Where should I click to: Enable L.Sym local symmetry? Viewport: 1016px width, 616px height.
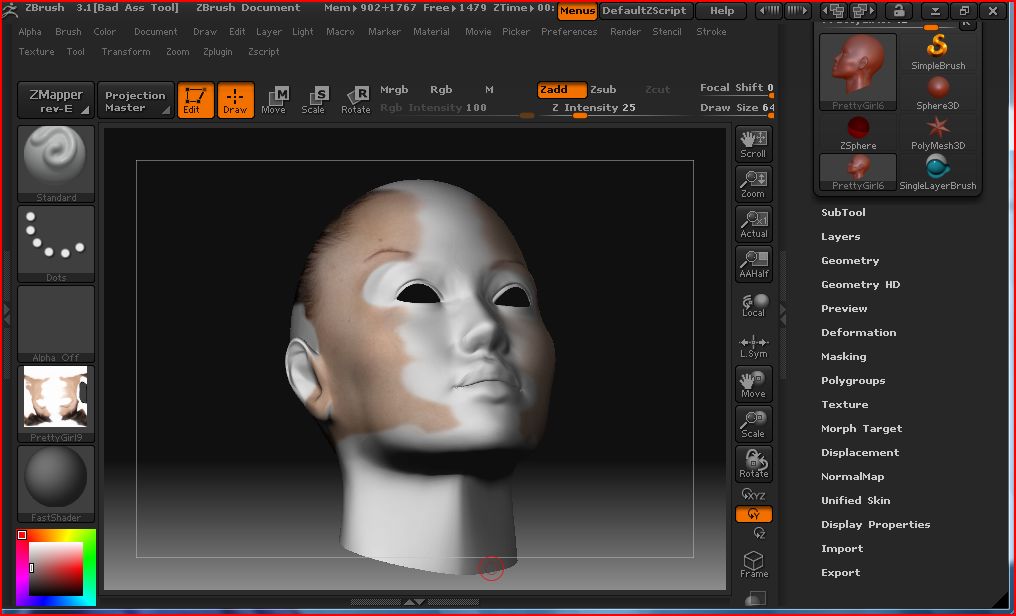(753, 345)
